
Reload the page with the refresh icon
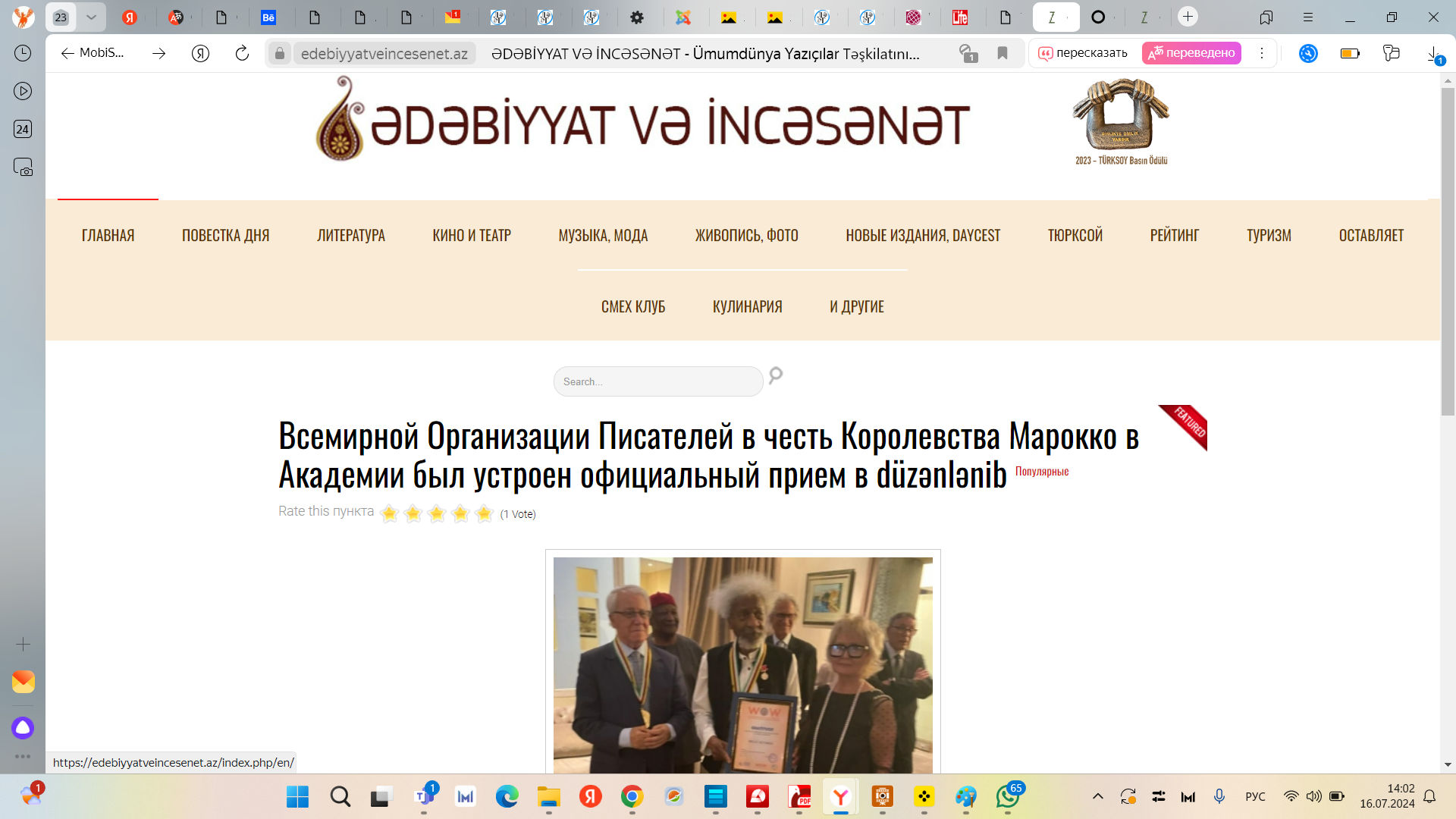pos(242,53)
